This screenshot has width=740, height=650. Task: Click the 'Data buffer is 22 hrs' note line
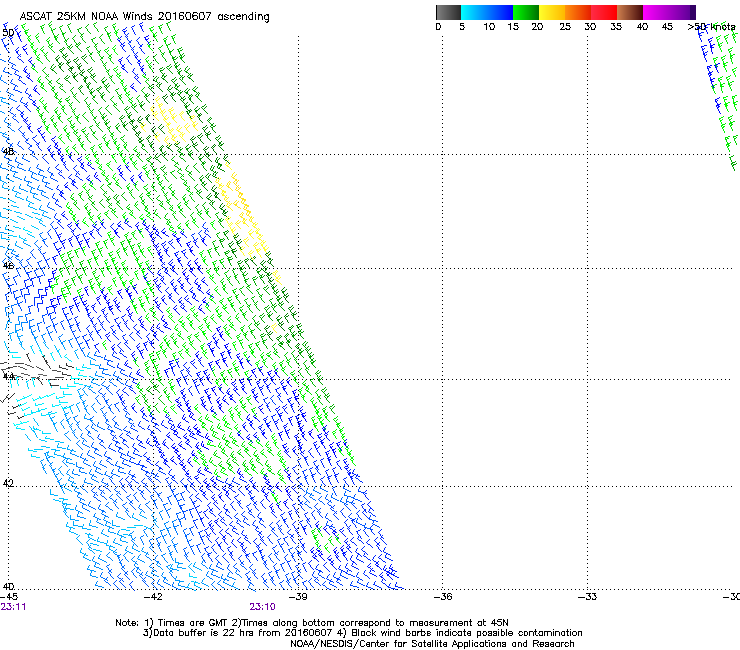tap(362, 633)
